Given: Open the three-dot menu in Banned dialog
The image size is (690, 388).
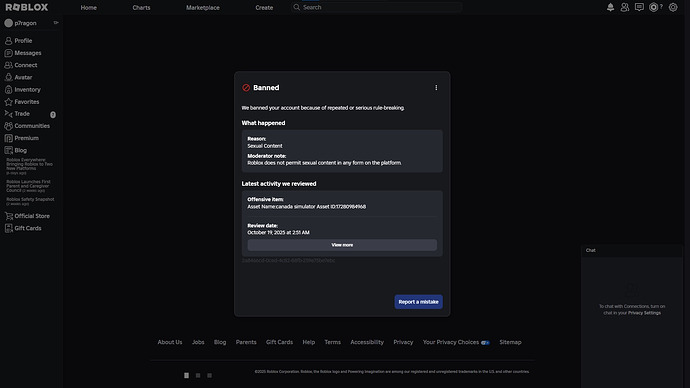Looking at the screenshot, I should (x=436, y=88).
